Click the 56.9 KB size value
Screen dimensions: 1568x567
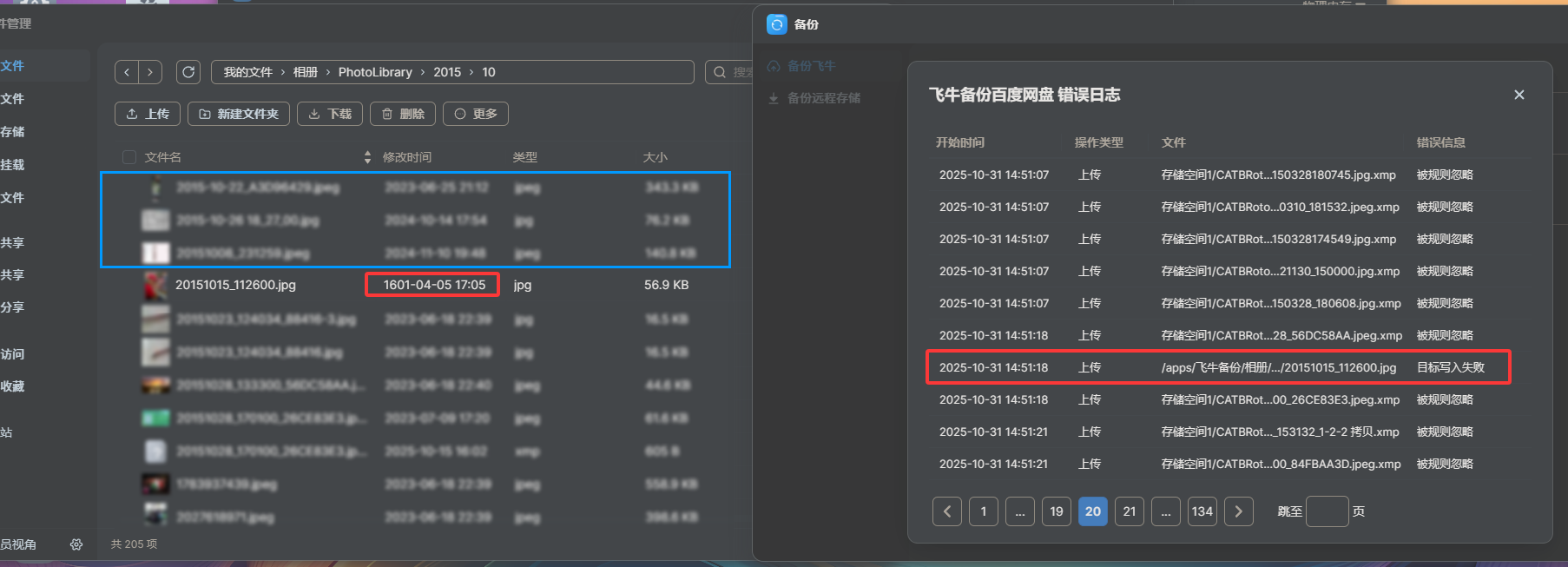[666, 285]
